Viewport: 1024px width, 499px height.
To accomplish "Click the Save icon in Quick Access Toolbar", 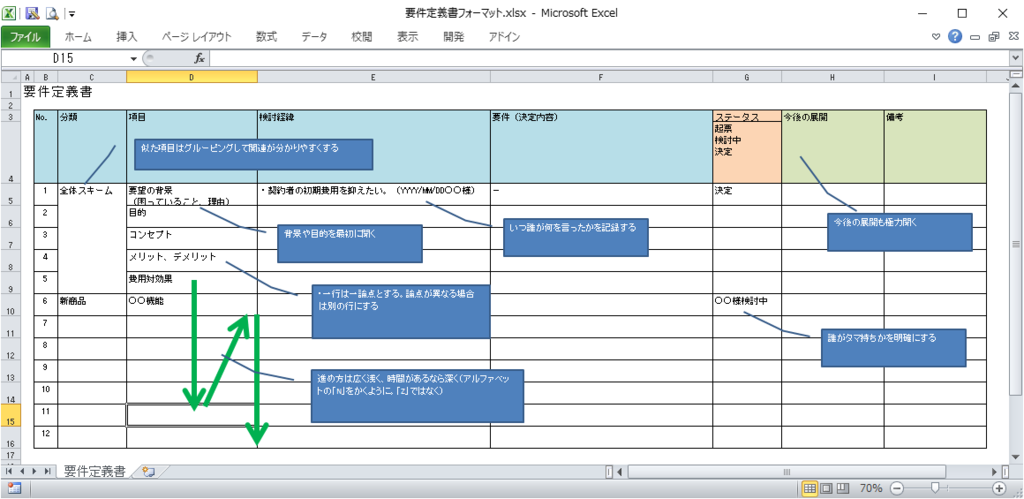I will pos(32,12).
